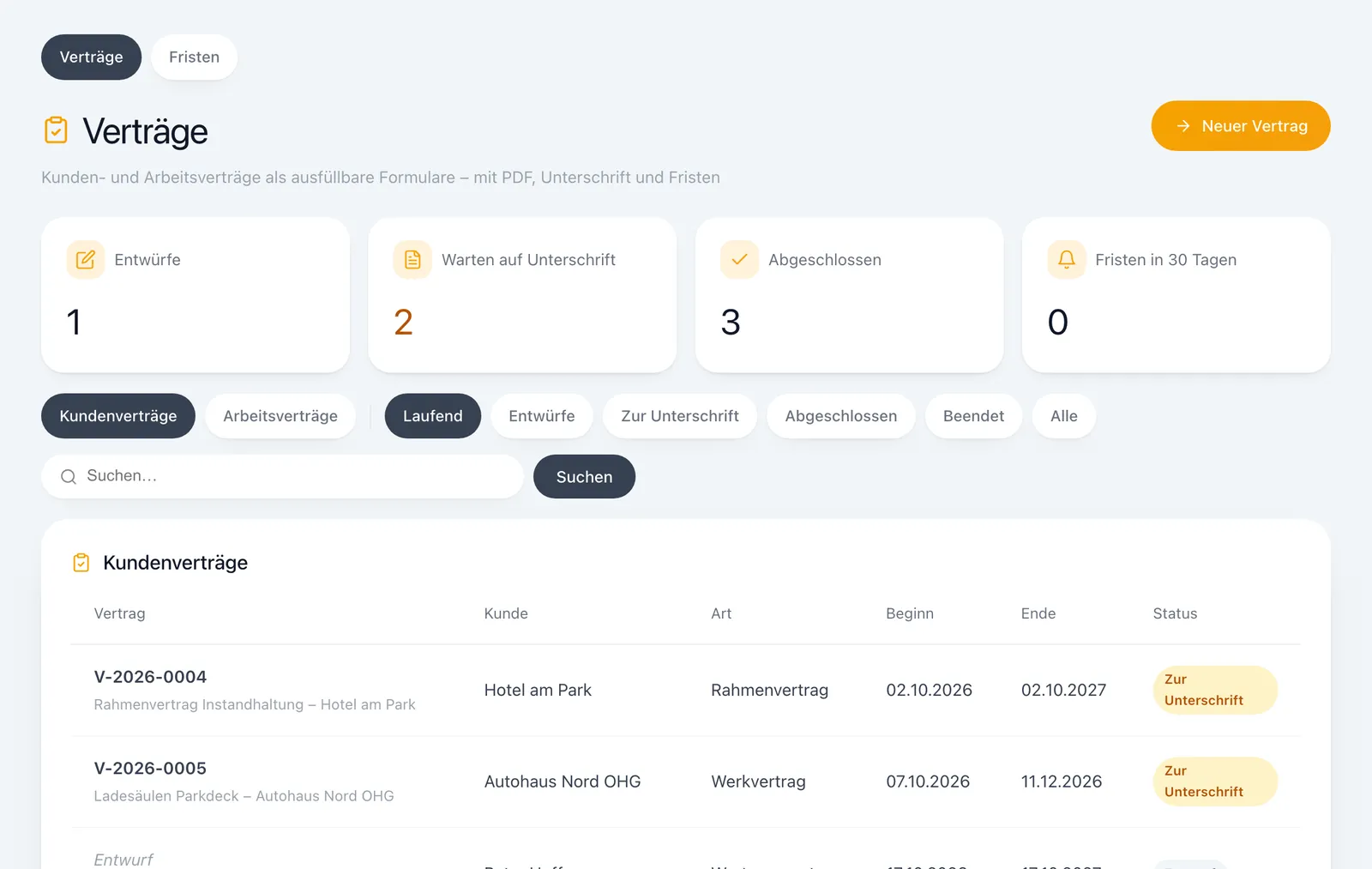Click the clipboard icon beside Kundenverträge table title
Viewport: 1372px width, 869px height.
point(81,563)
